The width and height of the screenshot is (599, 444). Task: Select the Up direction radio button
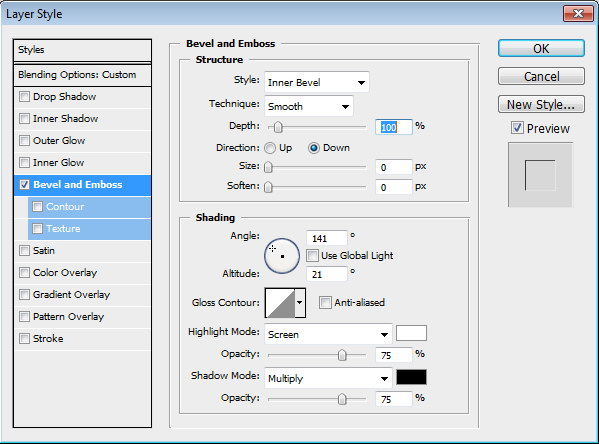click(270, 148)
